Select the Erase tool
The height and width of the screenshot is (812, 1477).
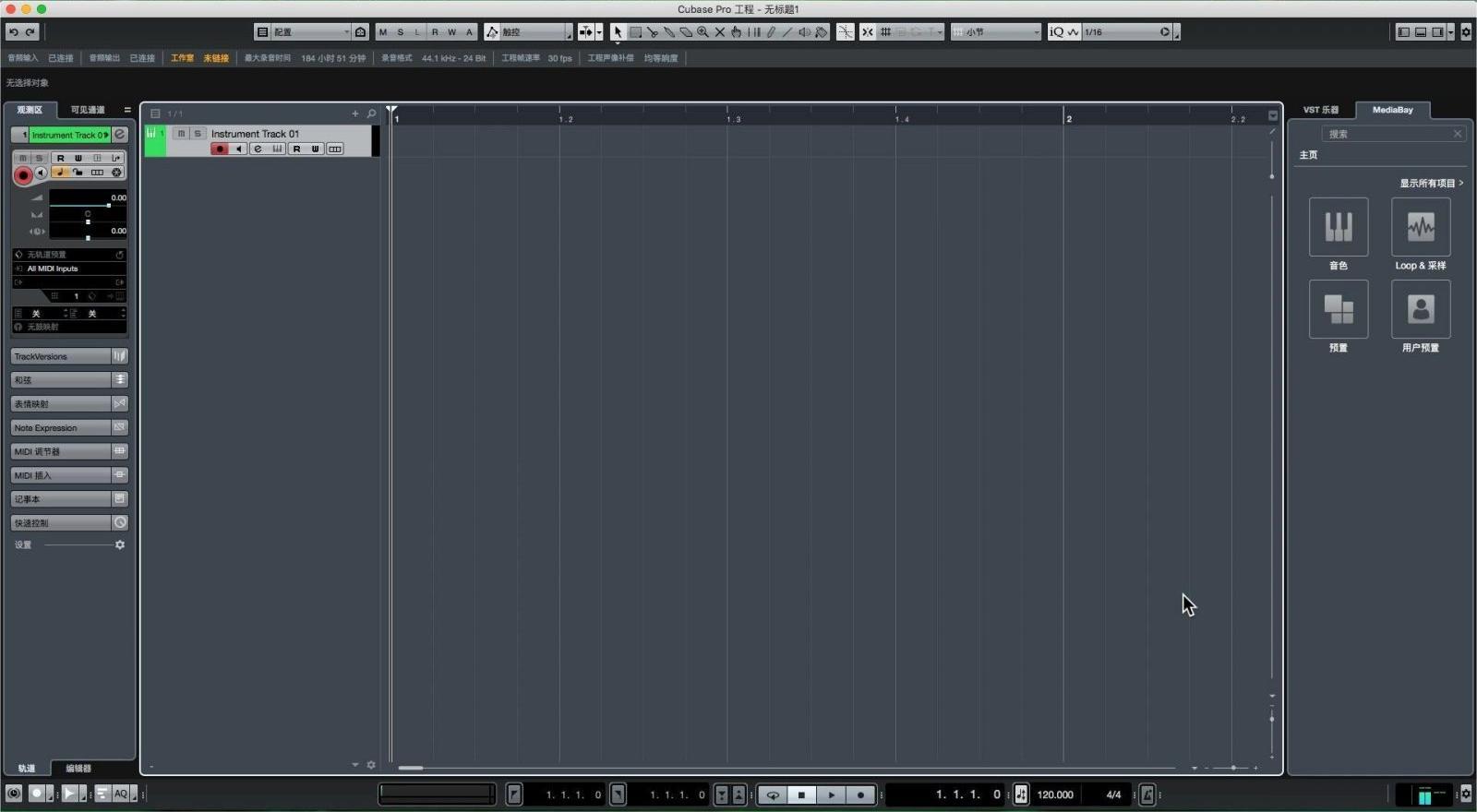tap(686, 32)
